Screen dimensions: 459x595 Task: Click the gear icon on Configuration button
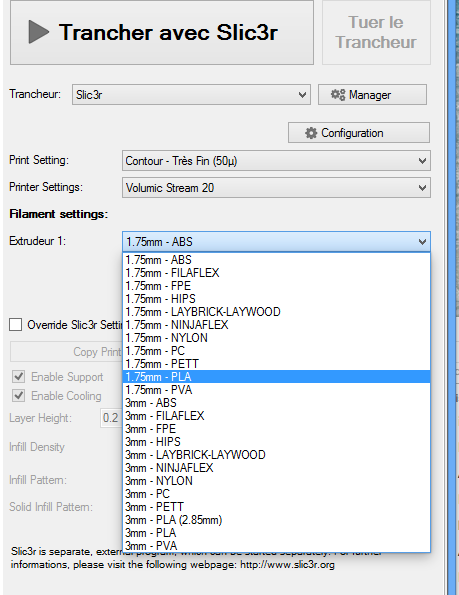[311, 133]
